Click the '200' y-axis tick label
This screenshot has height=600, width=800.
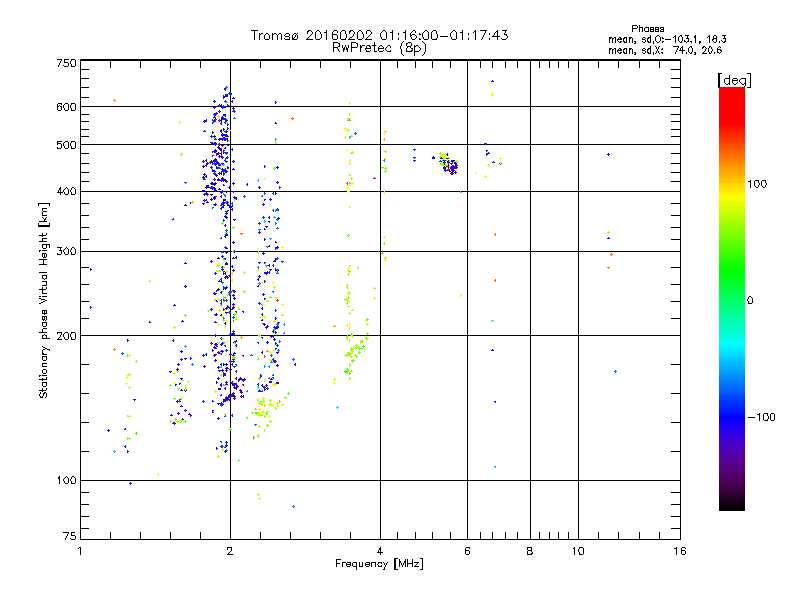click(x=66, y=336)
